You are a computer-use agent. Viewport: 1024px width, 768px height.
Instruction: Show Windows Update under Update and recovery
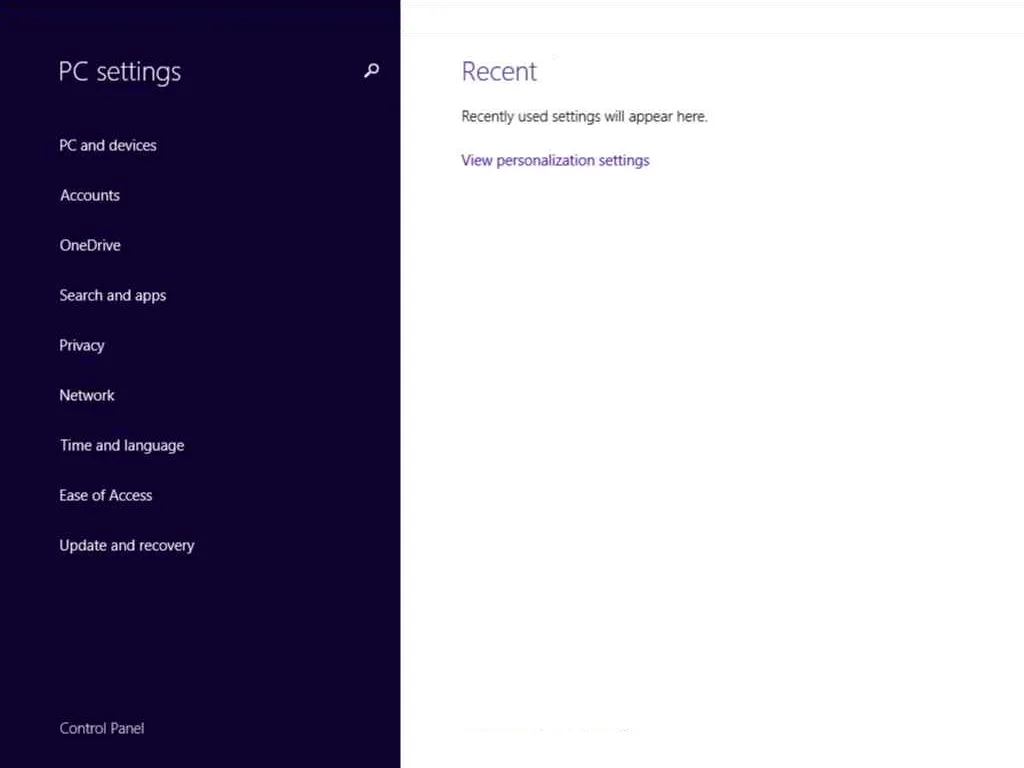pos(127,545)
